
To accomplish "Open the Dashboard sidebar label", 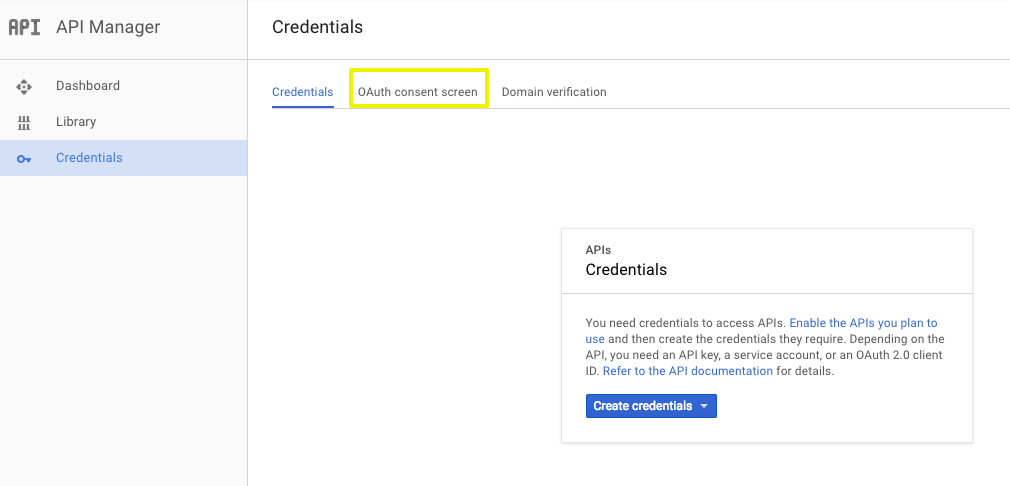I will [x=88, y=86].
